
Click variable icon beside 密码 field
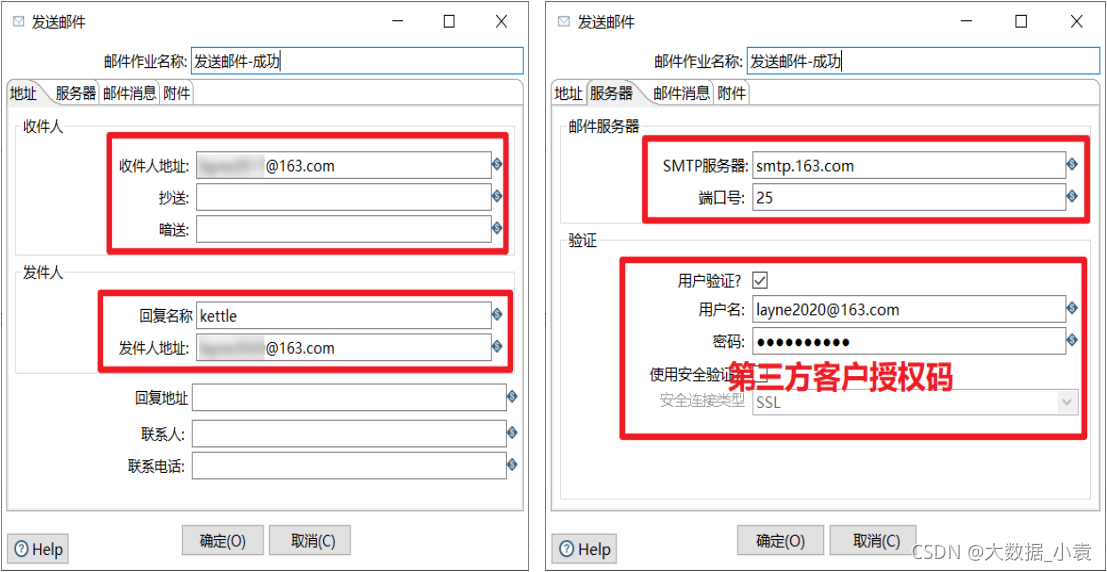(x=1072, y=341)
